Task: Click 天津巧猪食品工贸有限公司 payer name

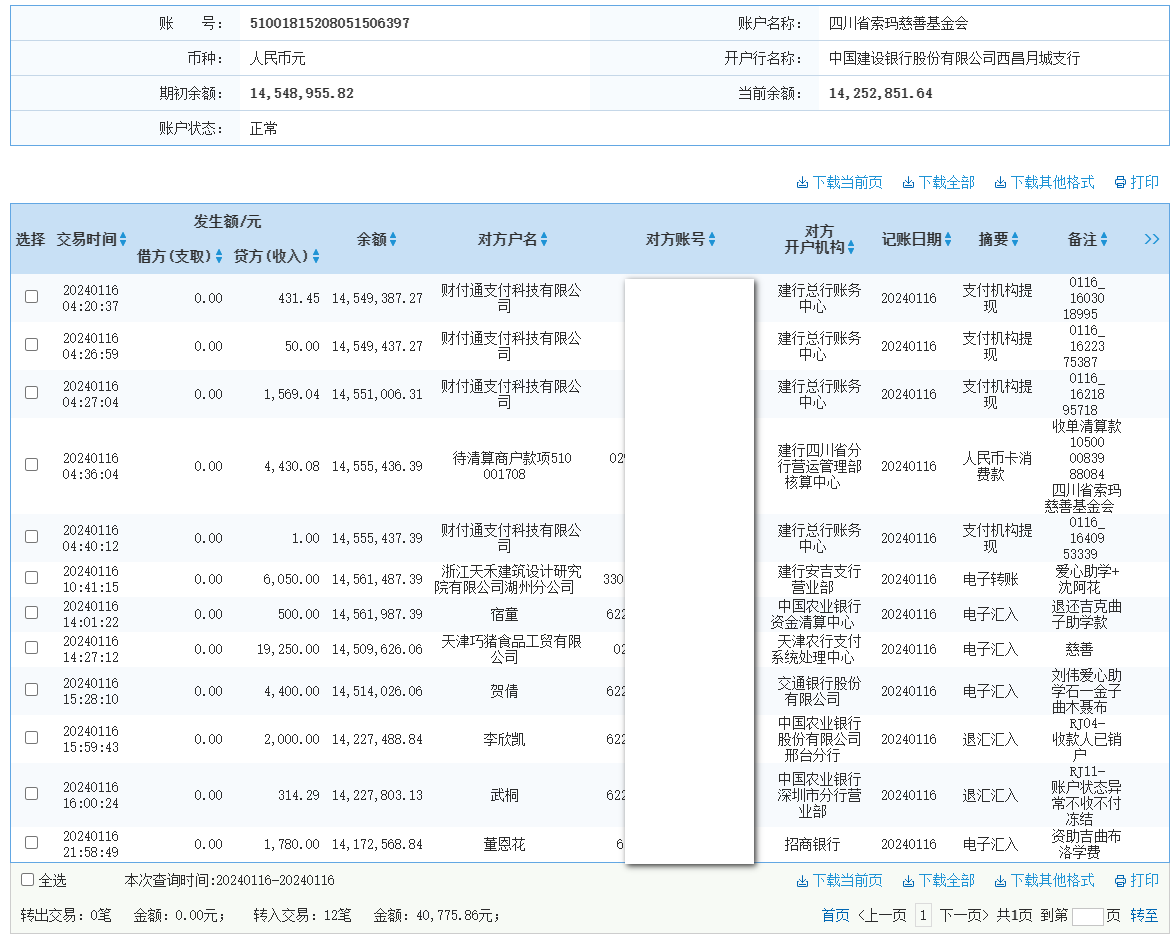Action: pyautogui.click(x=511, y=649)
